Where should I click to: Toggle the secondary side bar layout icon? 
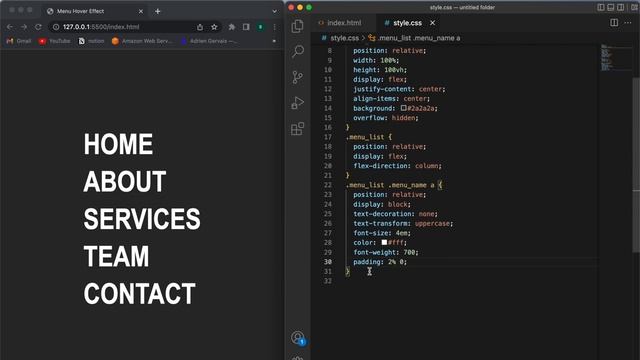click(x=620, y=7)
